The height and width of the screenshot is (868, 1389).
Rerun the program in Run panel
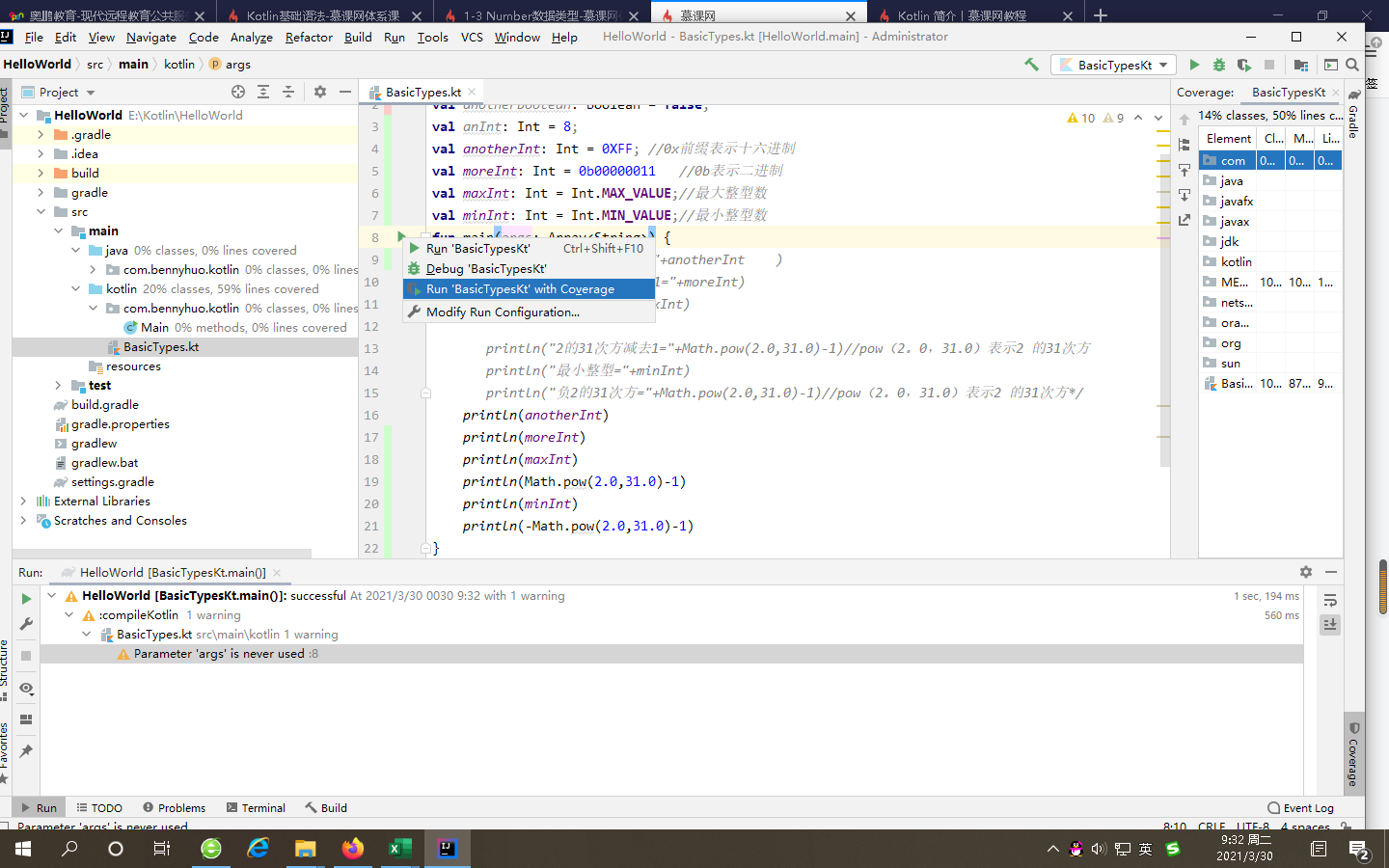click(26, 599)
